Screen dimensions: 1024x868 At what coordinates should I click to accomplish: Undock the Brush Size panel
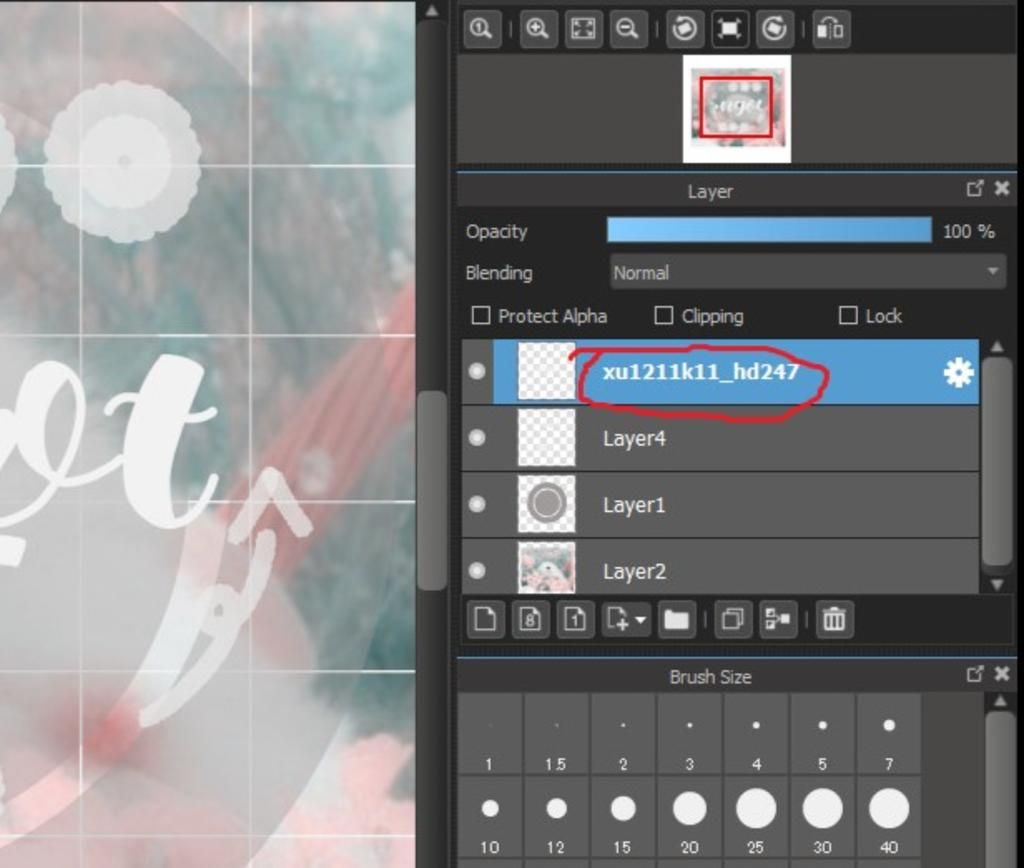[x=974, y=673]
